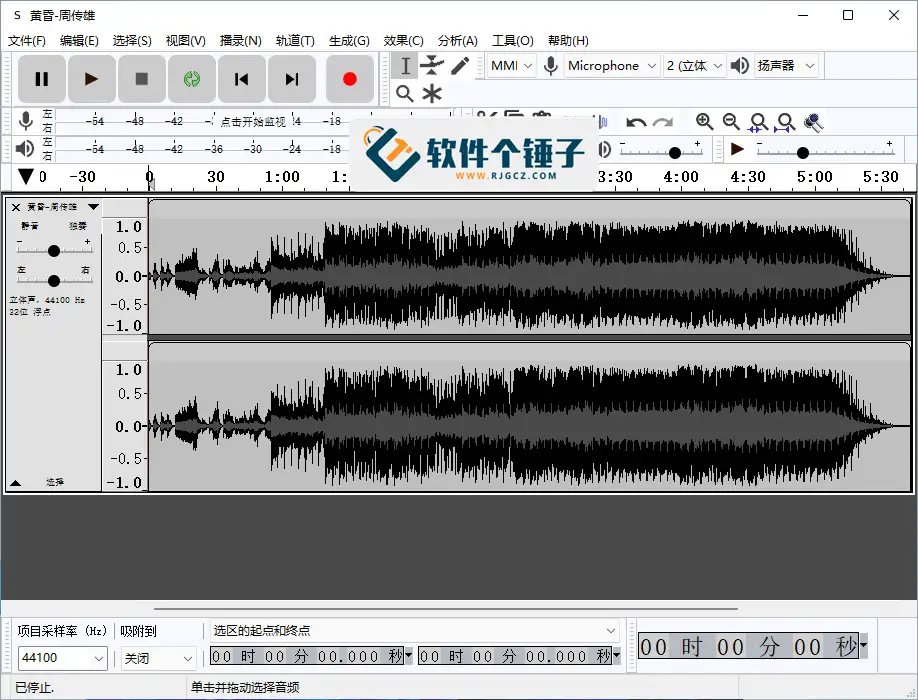This screenshot has height=700, width=918.
Task: Select the Draw tool pencil
Action: [459, 65]
